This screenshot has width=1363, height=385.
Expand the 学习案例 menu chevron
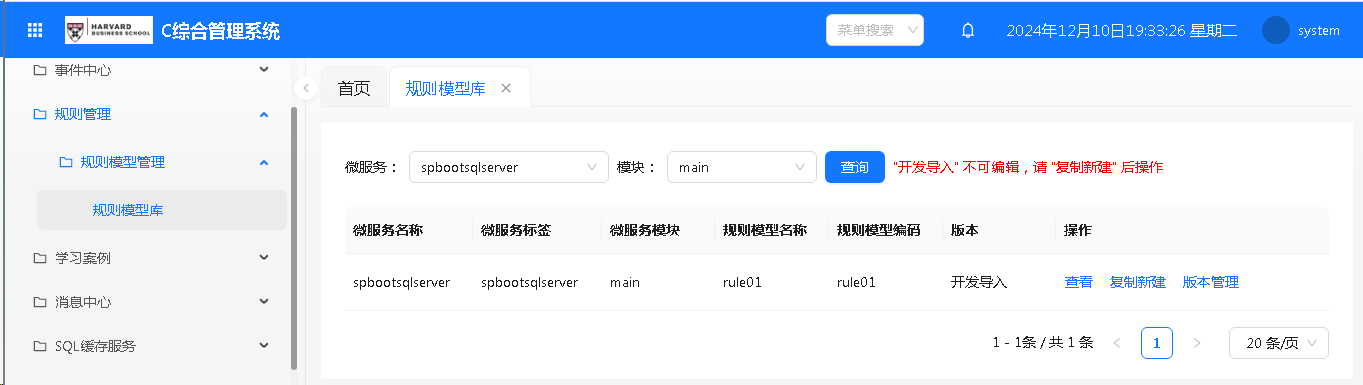pyautogui.click(x=264, y=258)
